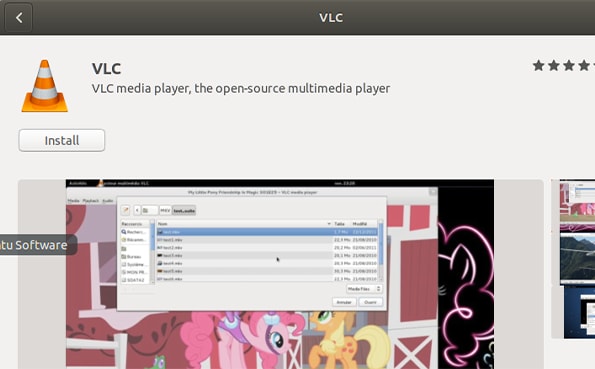The width and height of the screenshot is (595, 369).
Task: Go back using the header back arrow
Action: 19,17
